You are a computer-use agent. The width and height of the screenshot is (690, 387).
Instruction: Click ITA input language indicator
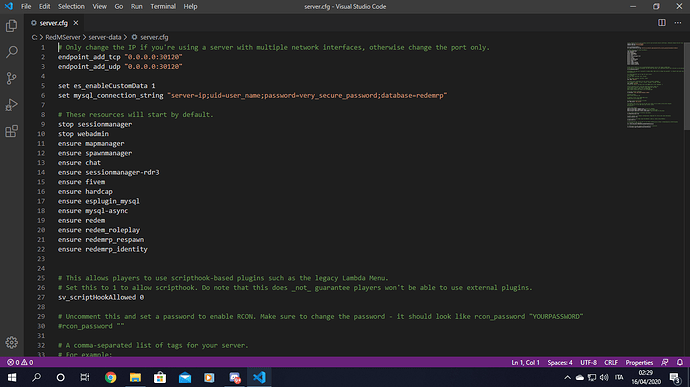coord(619,377)
